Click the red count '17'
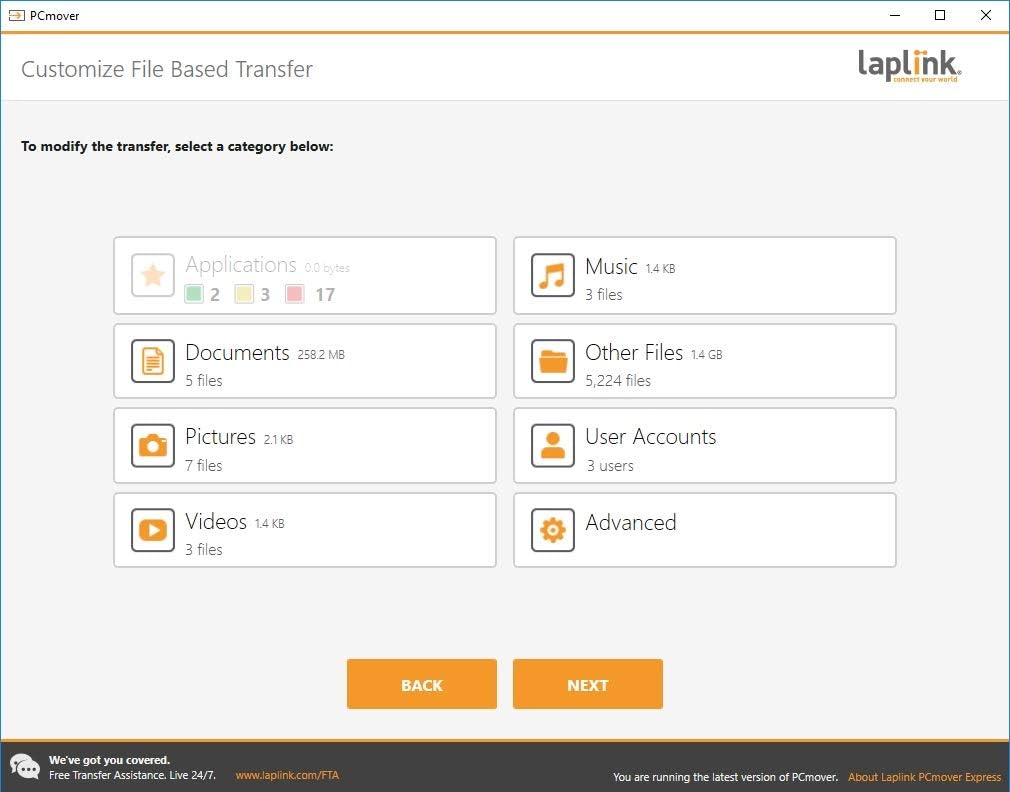The height and width of the screenshot is (792, 1010). 325,295
